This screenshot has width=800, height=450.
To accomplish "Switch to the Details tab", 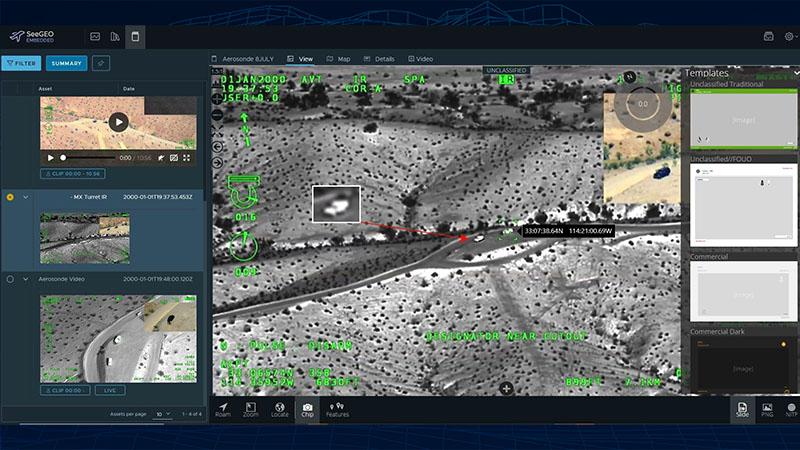I will (379, 59).
